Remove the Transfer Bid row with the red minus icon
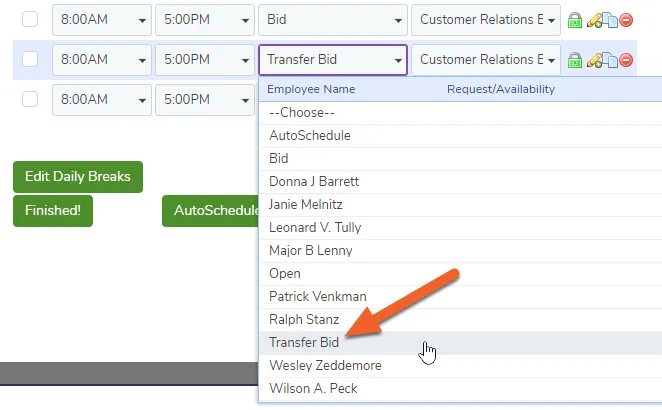The width and height of the screenshot is (662, 410). tap(626, 60)
